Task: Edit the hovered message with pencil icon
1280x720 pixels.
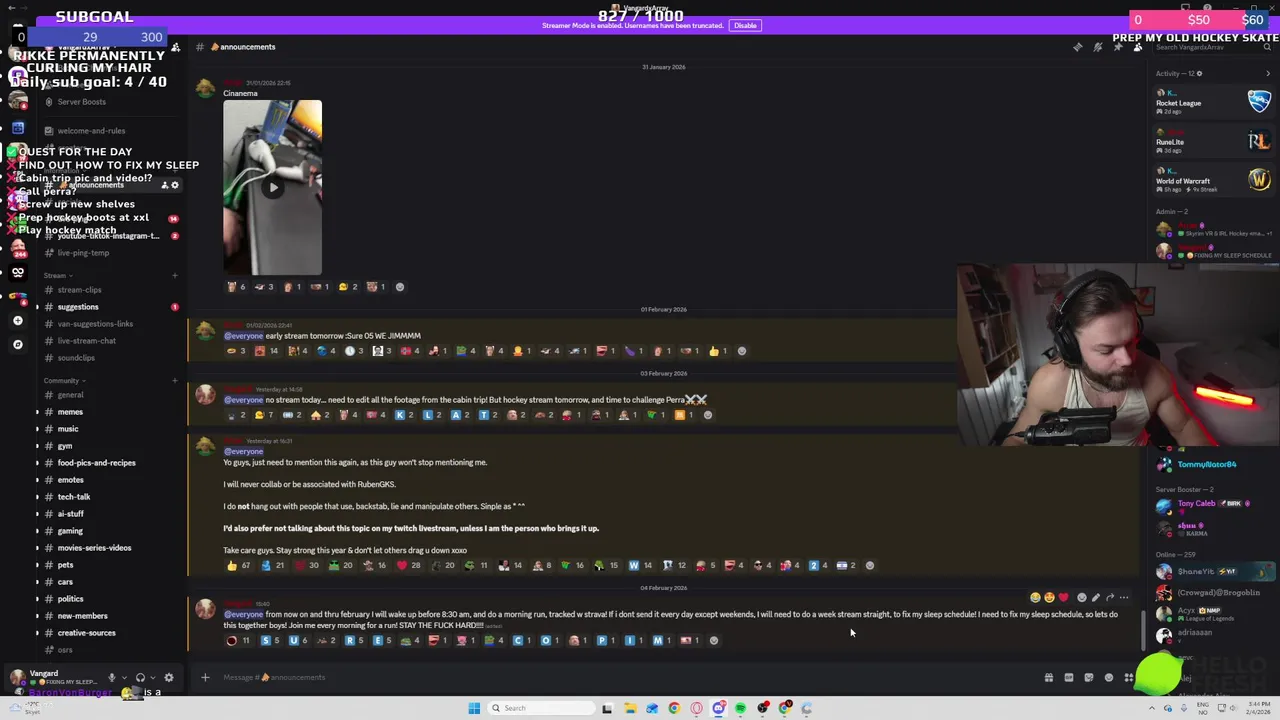Action: tap(1095, 597)
